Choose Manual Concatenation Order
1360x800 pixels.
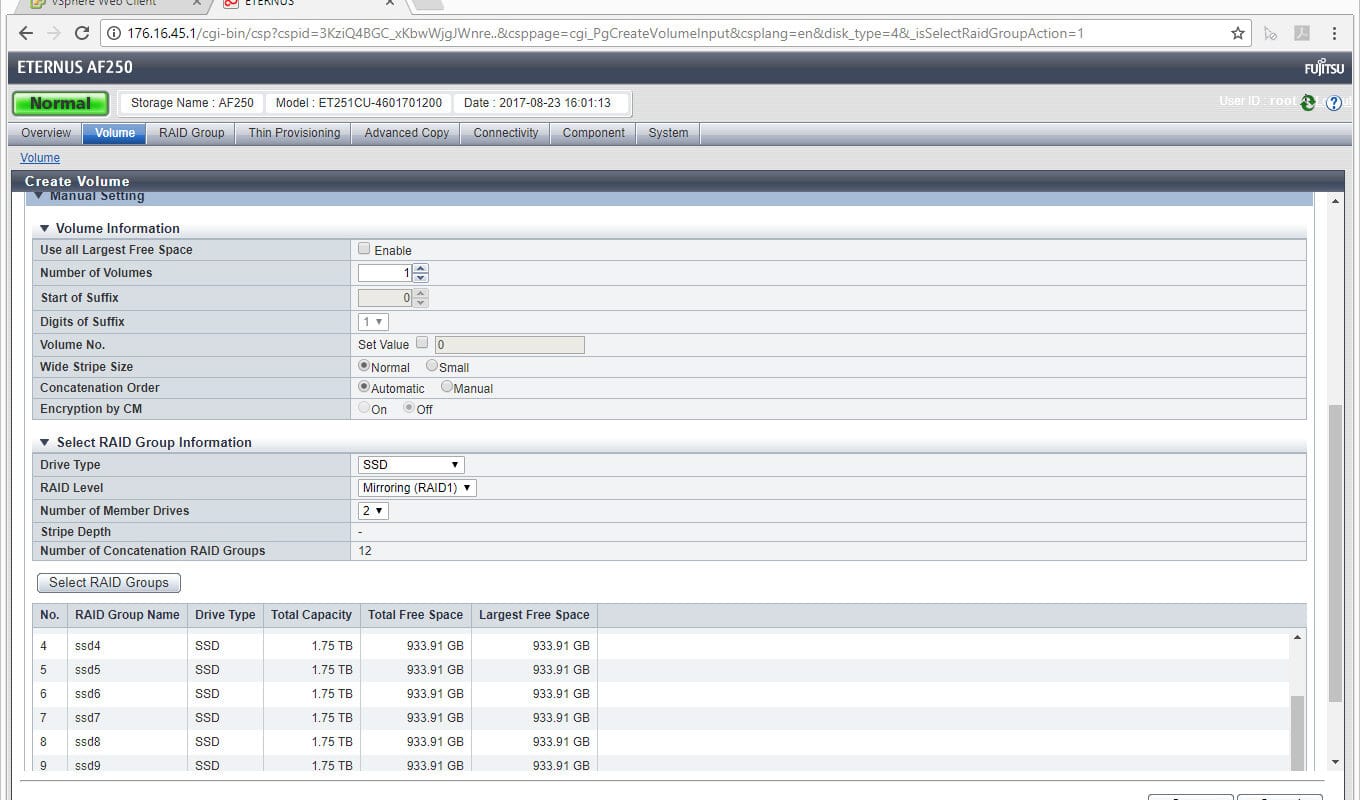[x=447, y=387]
